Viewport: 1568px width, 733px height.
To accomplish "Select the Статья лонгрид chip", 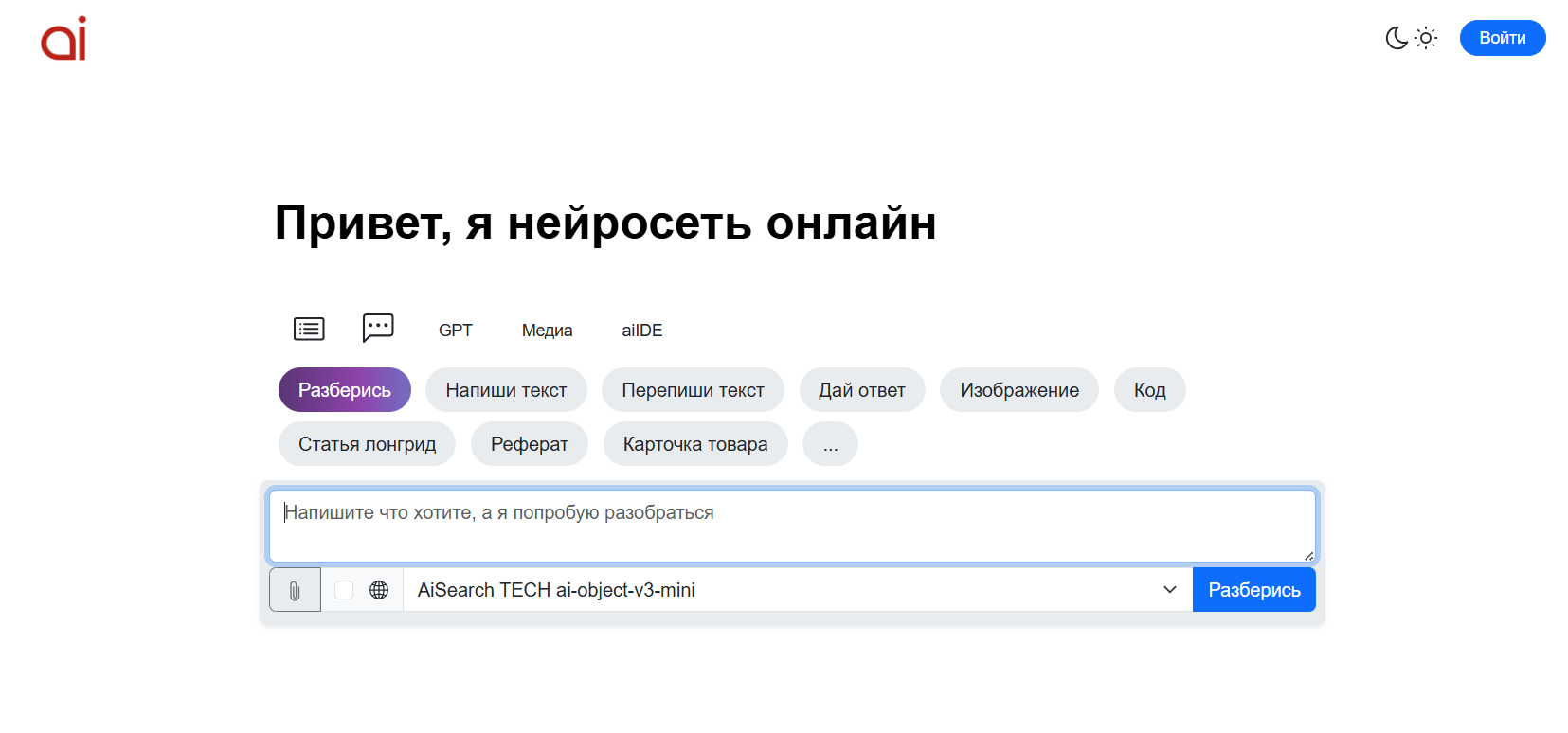I will [368, 444].
